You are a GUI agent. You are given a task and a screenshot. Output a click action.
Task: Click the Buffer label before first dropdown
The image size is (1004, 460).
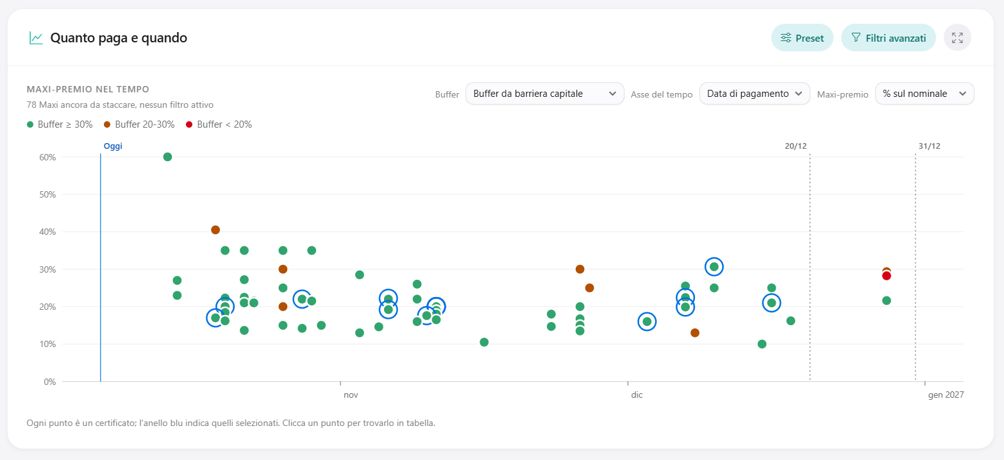[447, 94]
